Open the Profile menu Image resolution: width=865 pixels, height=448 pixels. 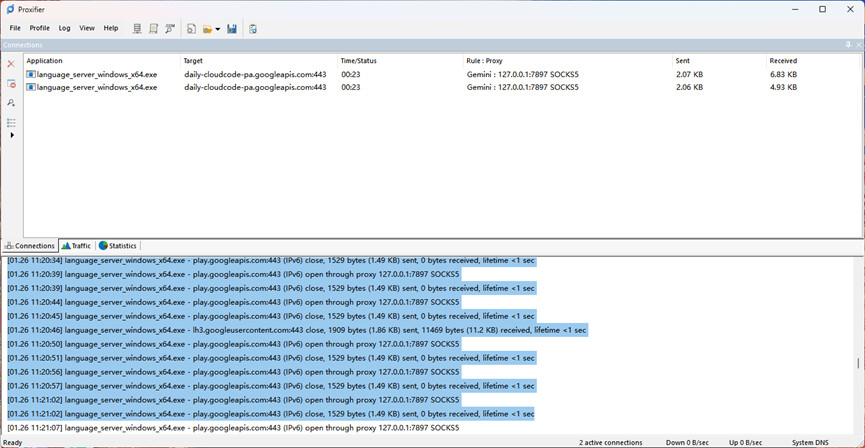(x=40, y=28)
